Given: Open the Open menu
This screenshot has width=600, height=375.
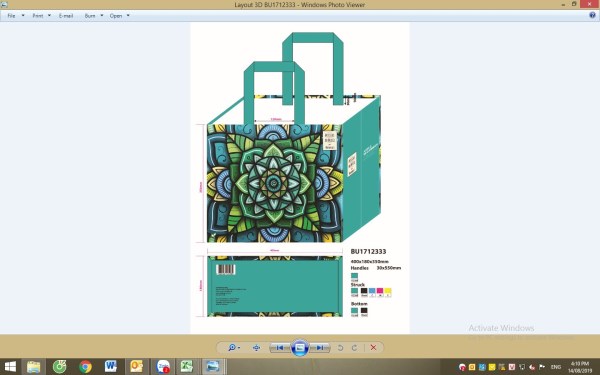Looking at the screenshot, I should pyautogui.click(x=116, y=16).
